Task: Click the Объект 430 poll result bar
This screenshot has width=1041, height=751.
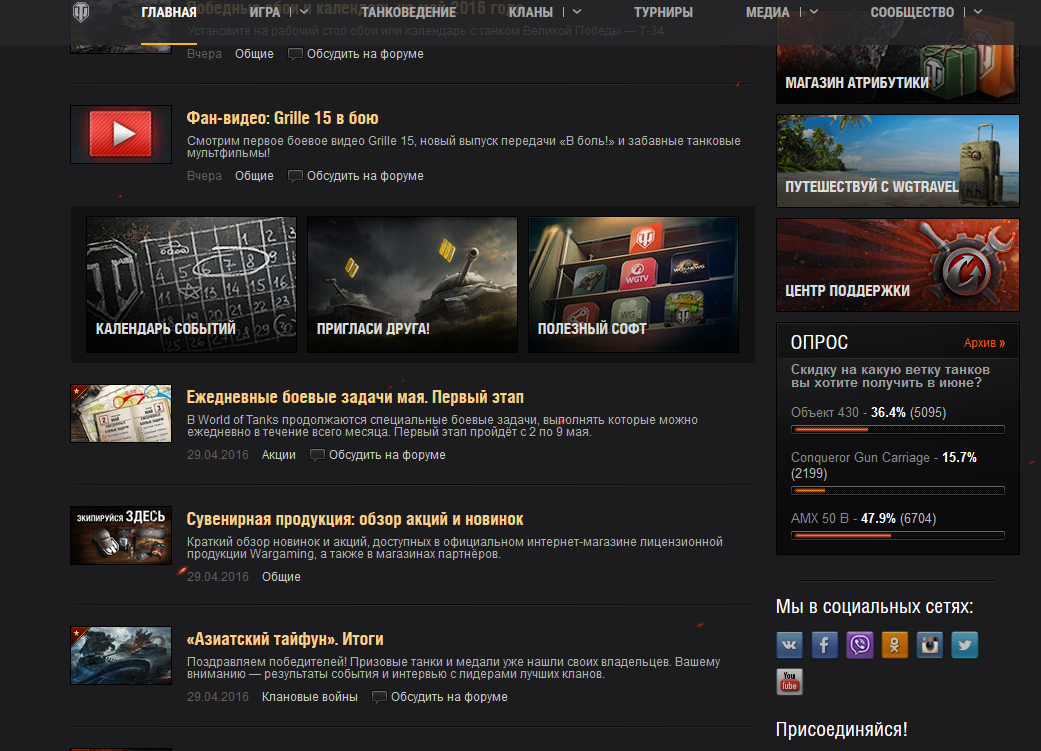Action: pos(898,430)
